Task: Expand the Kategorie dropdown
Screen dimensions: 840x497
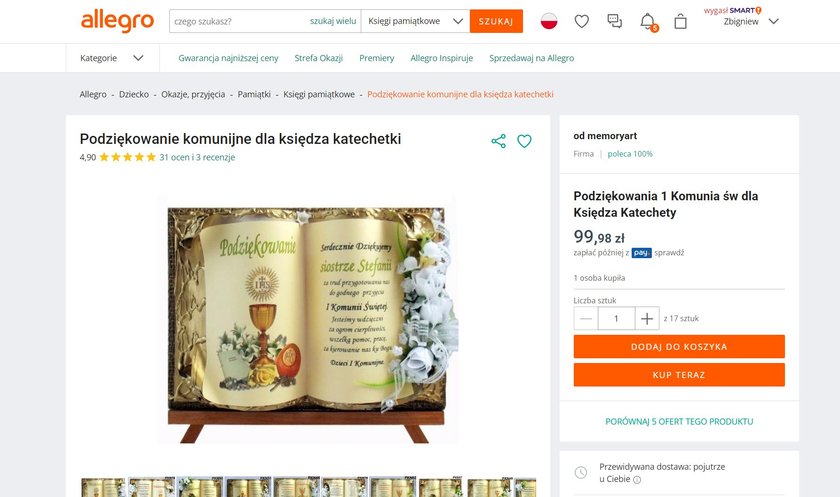Action: pos(112,58)
